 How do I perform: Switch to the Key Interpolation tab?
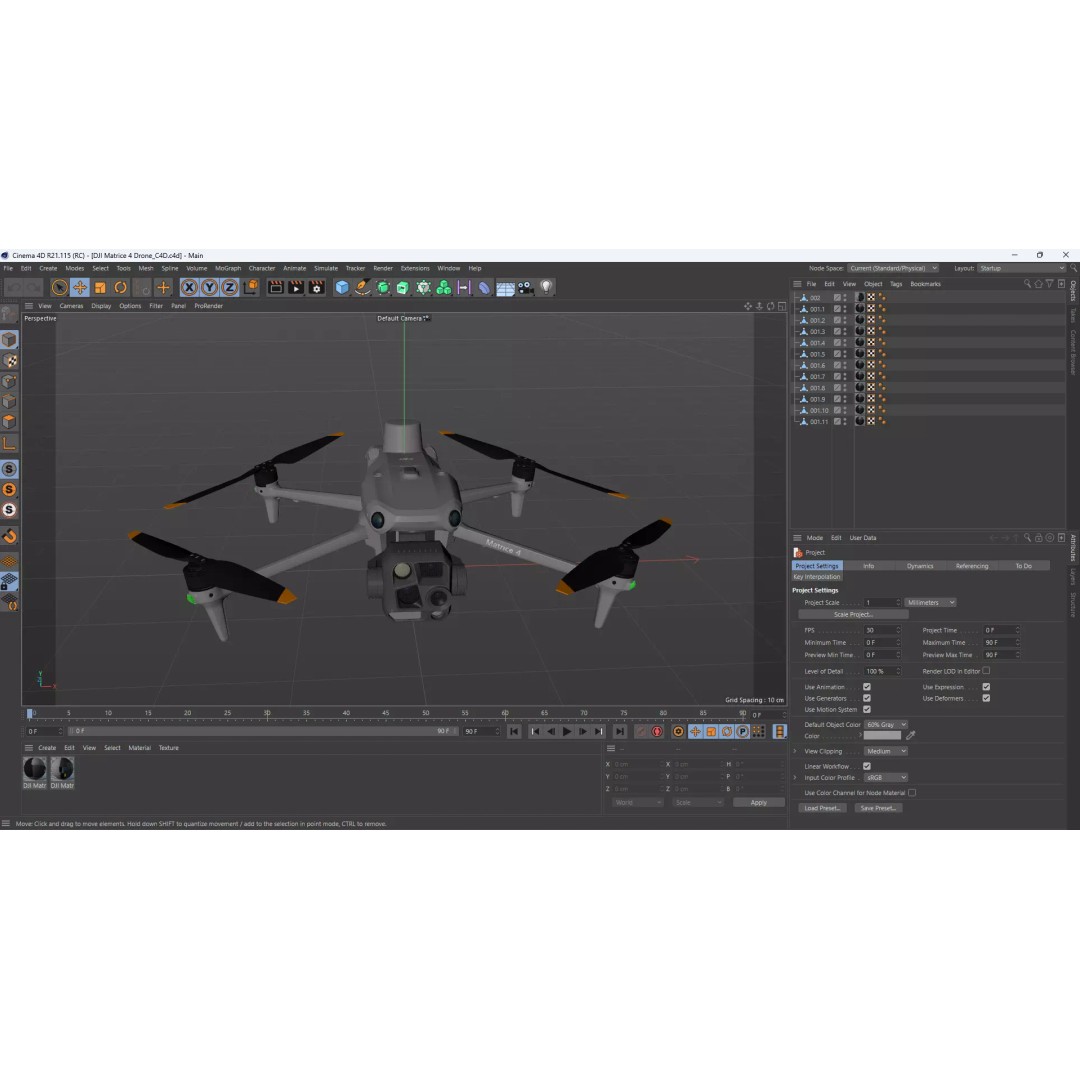[817, 577]
